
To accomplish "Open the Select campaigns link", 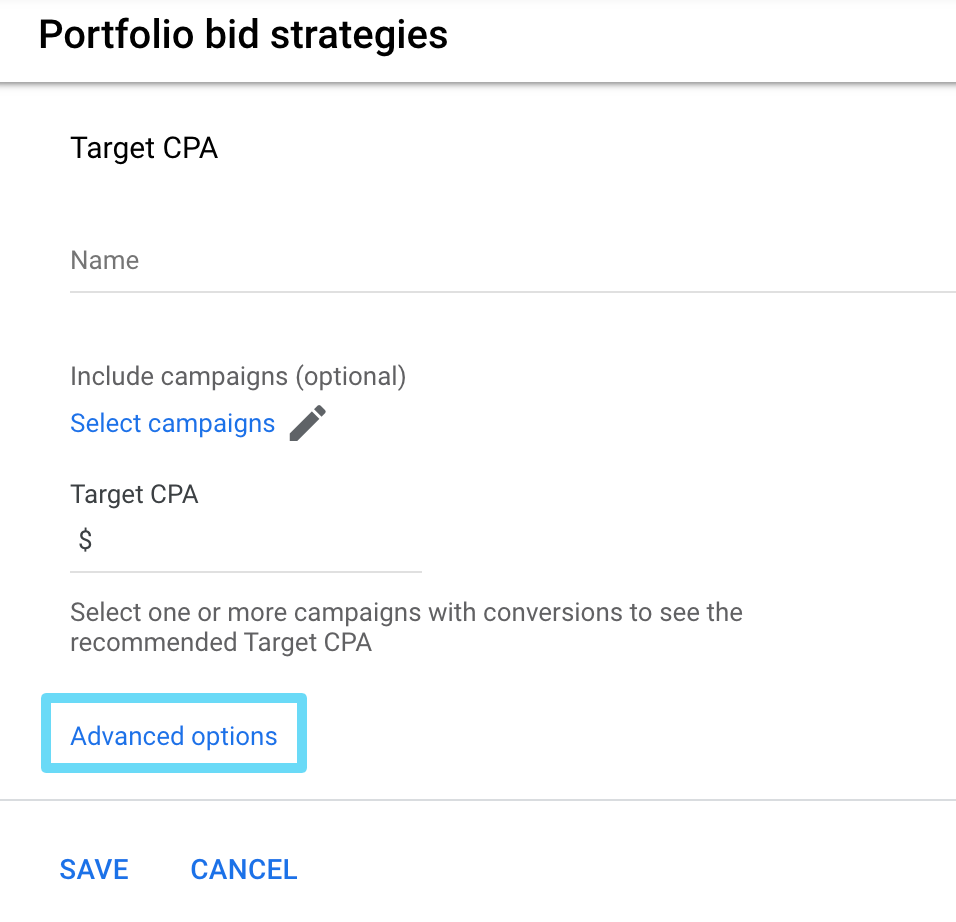I will tap(172, 424).
